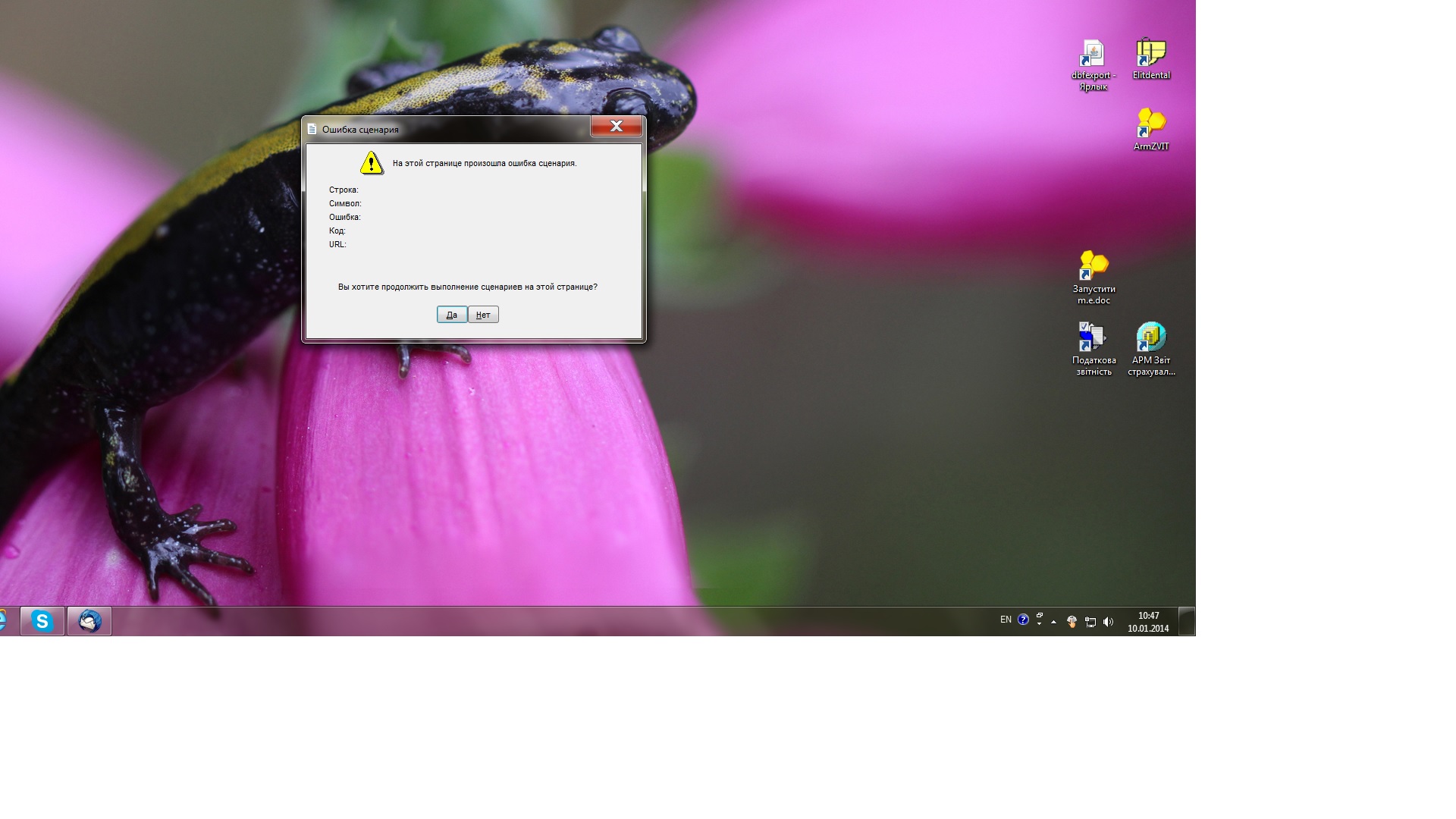Click the "Да" button in the dialog
The width and height of the screenshot is (1456, 819).
[451, 315]
